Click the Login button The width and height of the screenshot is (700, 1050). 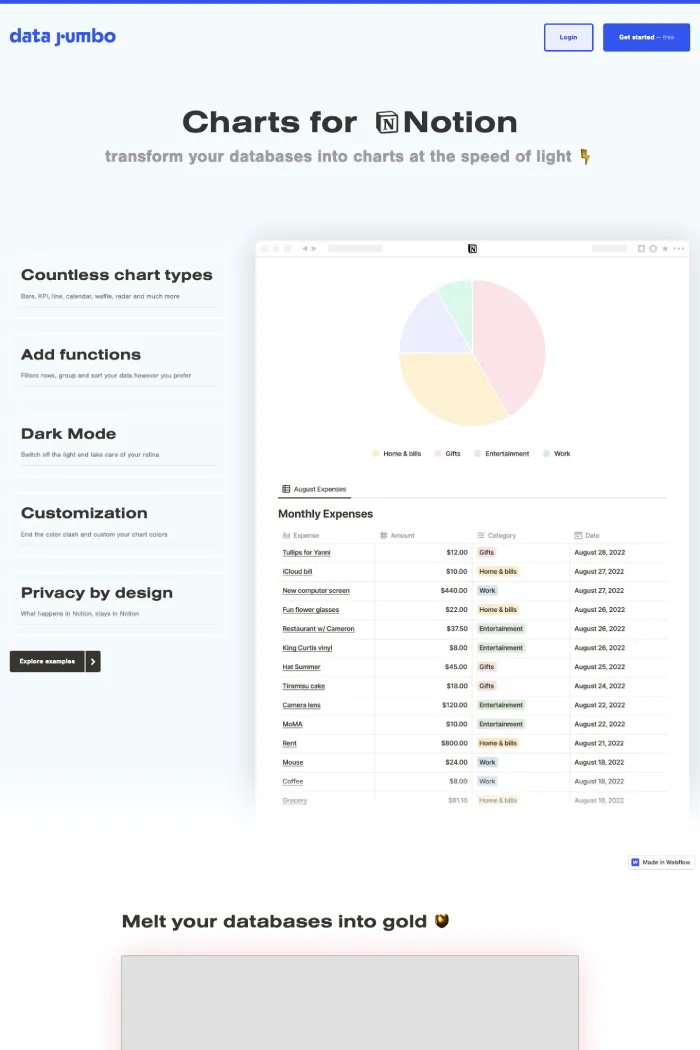568,37
